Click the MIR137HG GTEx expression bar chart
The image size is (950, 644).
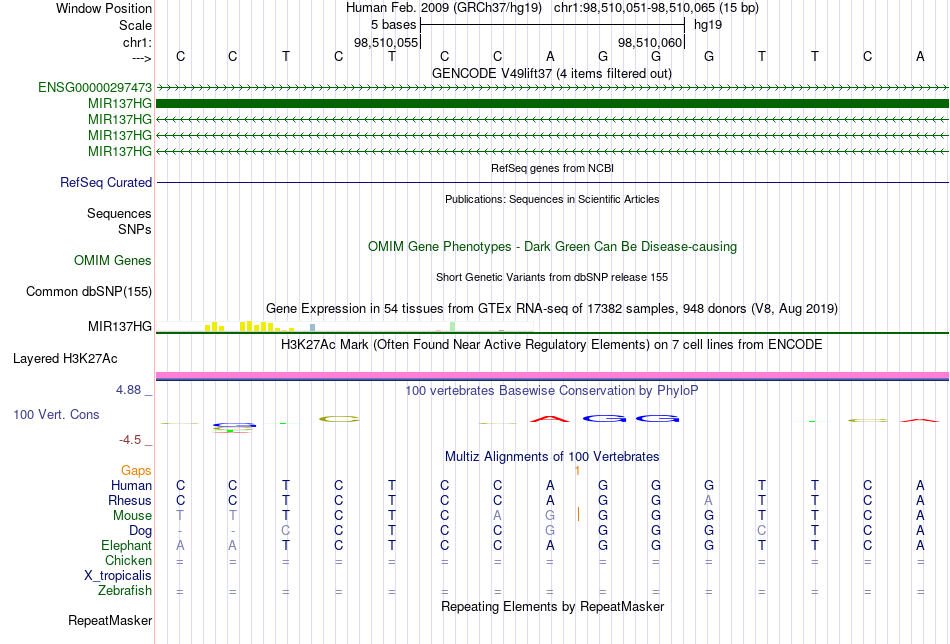344,327
